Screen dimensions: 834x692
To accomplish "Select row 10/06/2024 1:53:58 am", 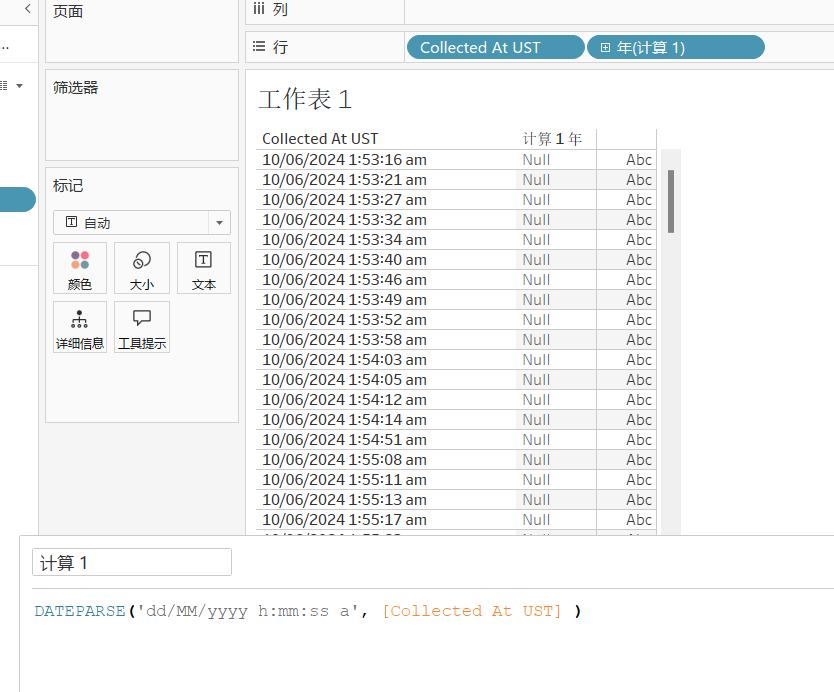I will tap(345, 340).
